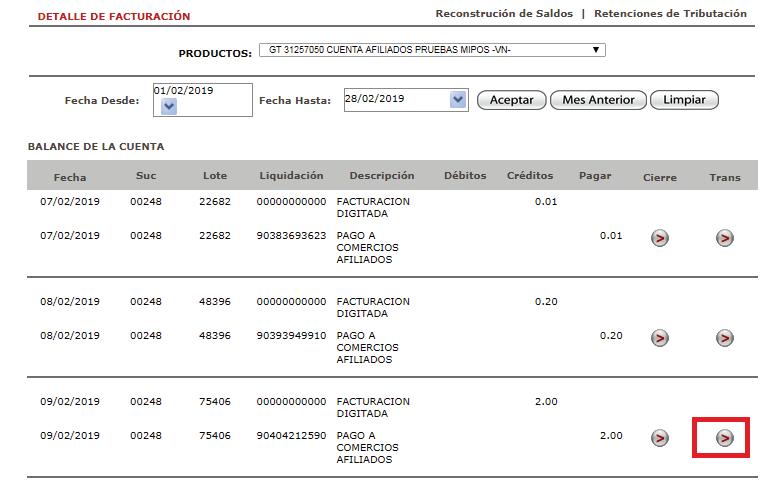Click the Liquidación column header

[291, 175]
